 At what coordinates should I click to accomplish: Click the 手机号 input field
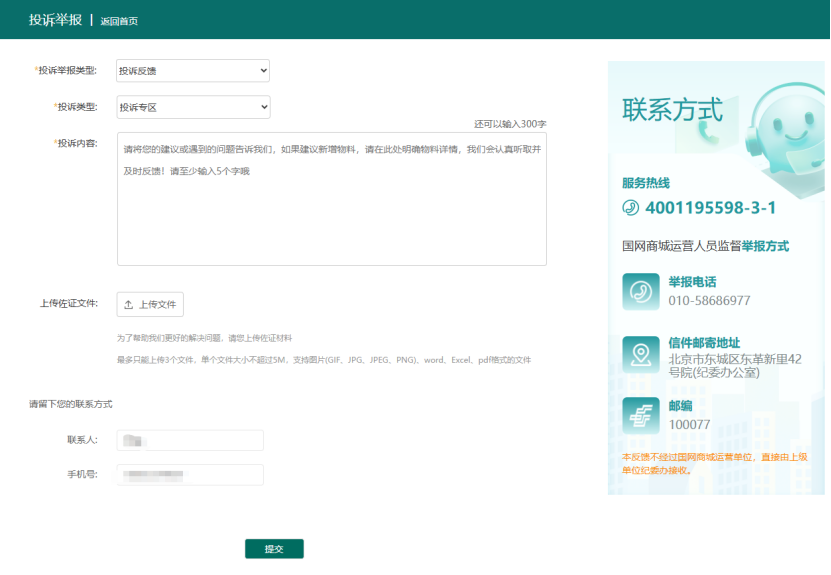190,475
